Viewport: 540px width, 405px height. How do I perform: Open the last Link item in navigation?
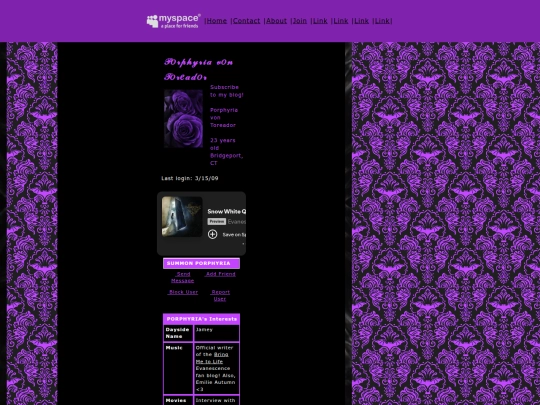382,21
